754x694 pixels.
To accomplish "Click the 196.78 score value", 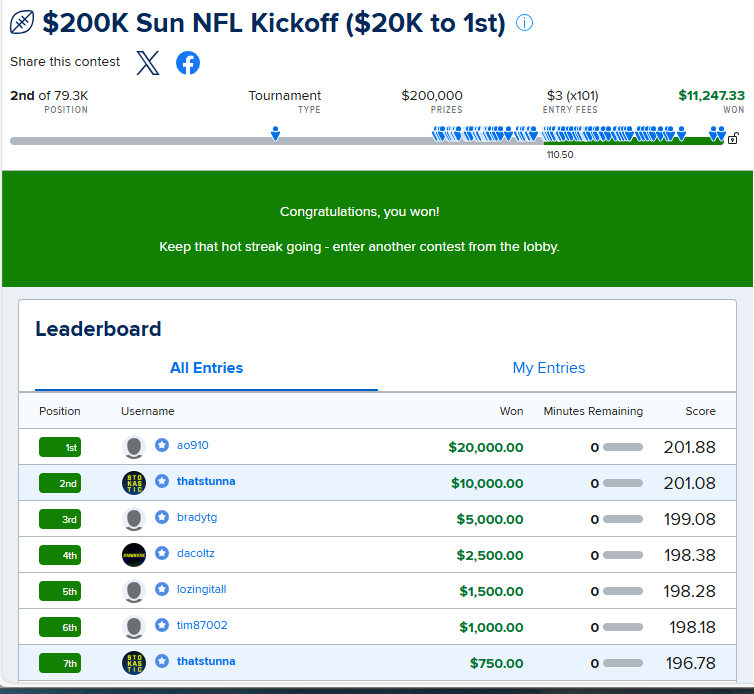I will tap(691, 663).
